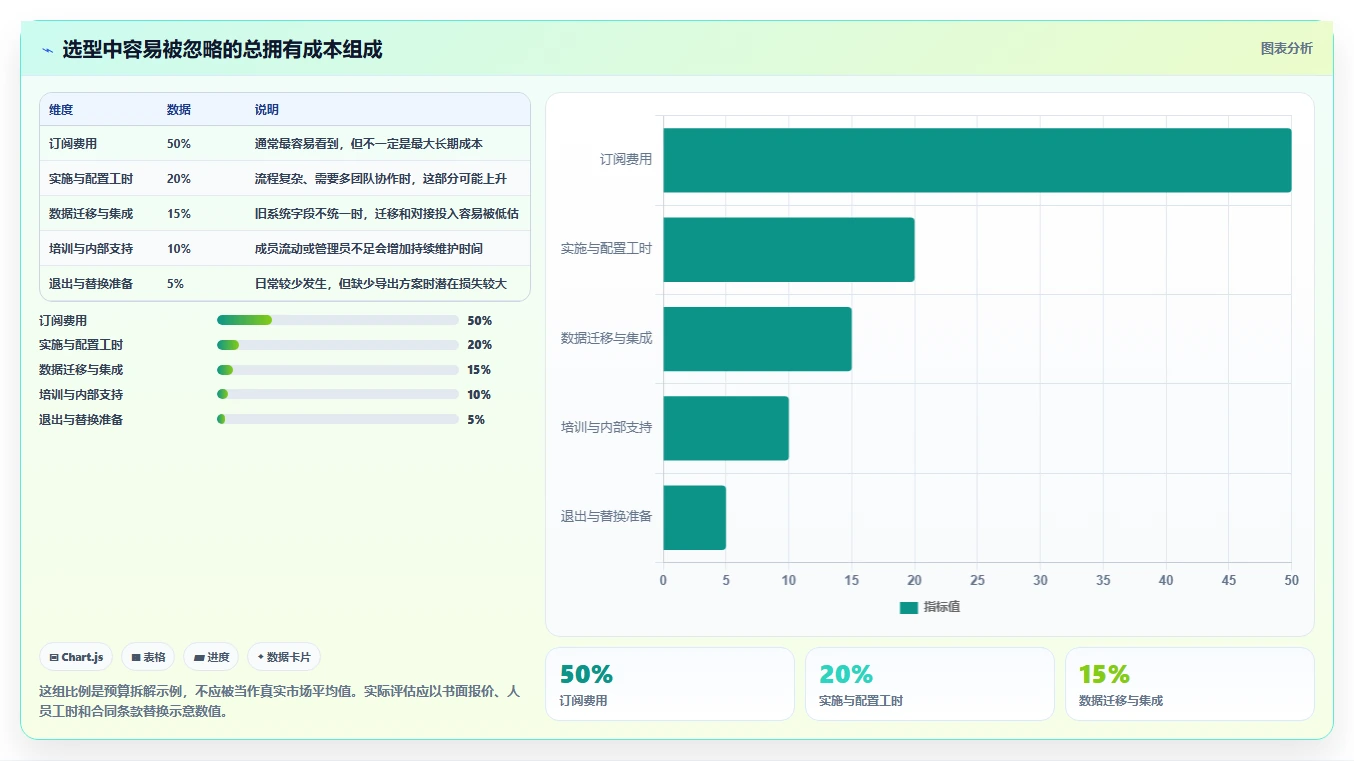
Task: Click the 图表分析 label in the header
Action: [1286, 48]
